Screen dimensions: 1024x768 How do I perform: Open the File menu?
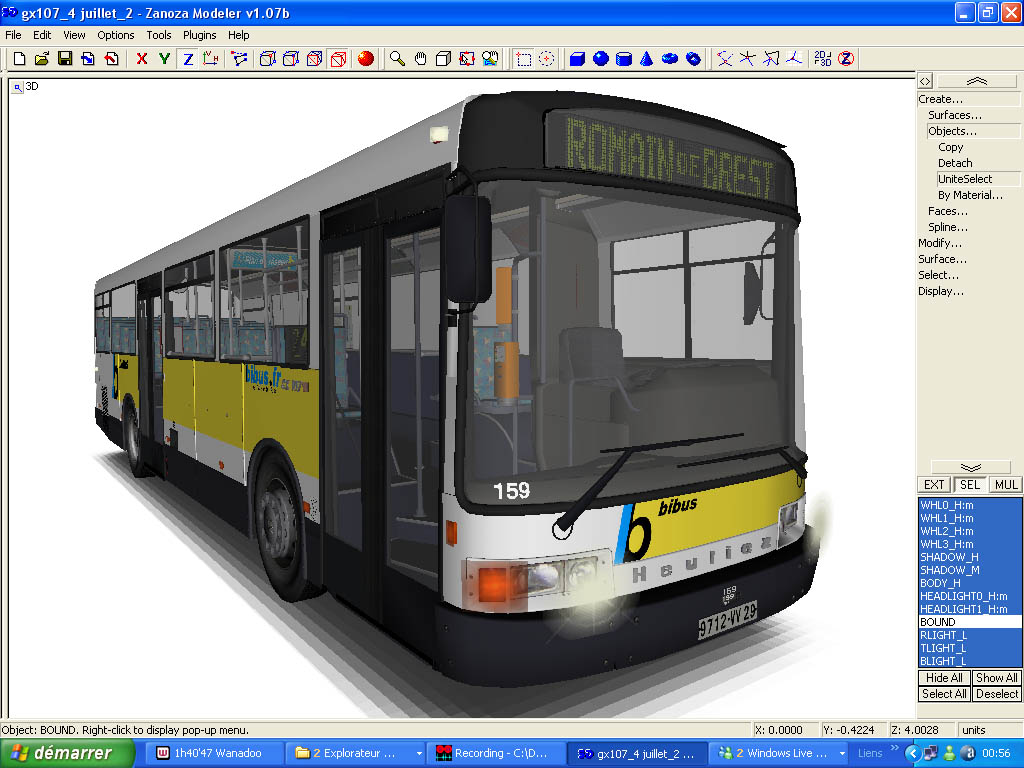point(13,35)
